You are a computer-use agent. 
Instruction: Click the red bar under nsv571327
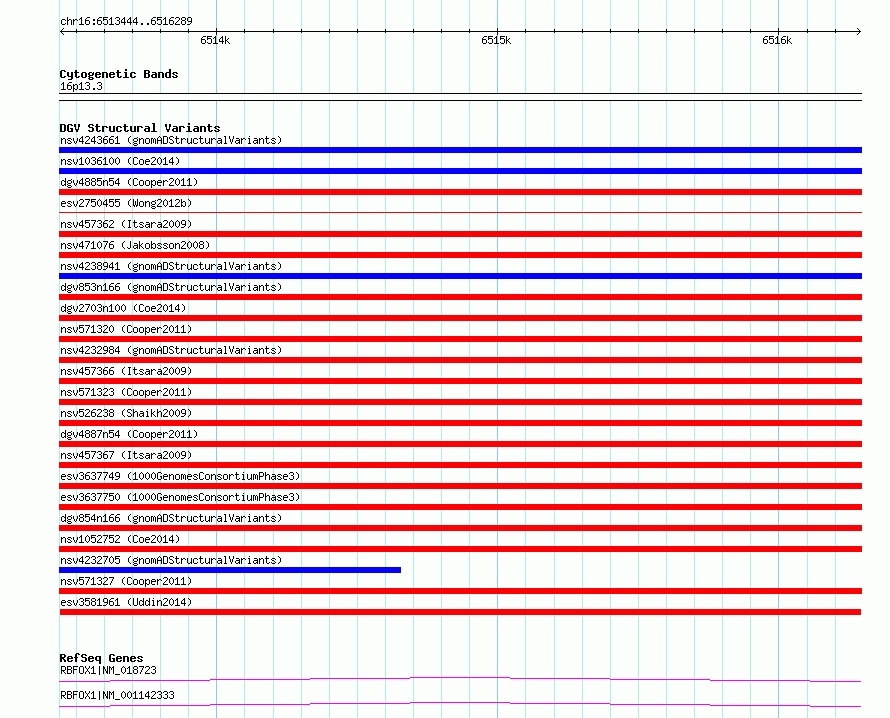pyautogui.click(x=460, y=591)
